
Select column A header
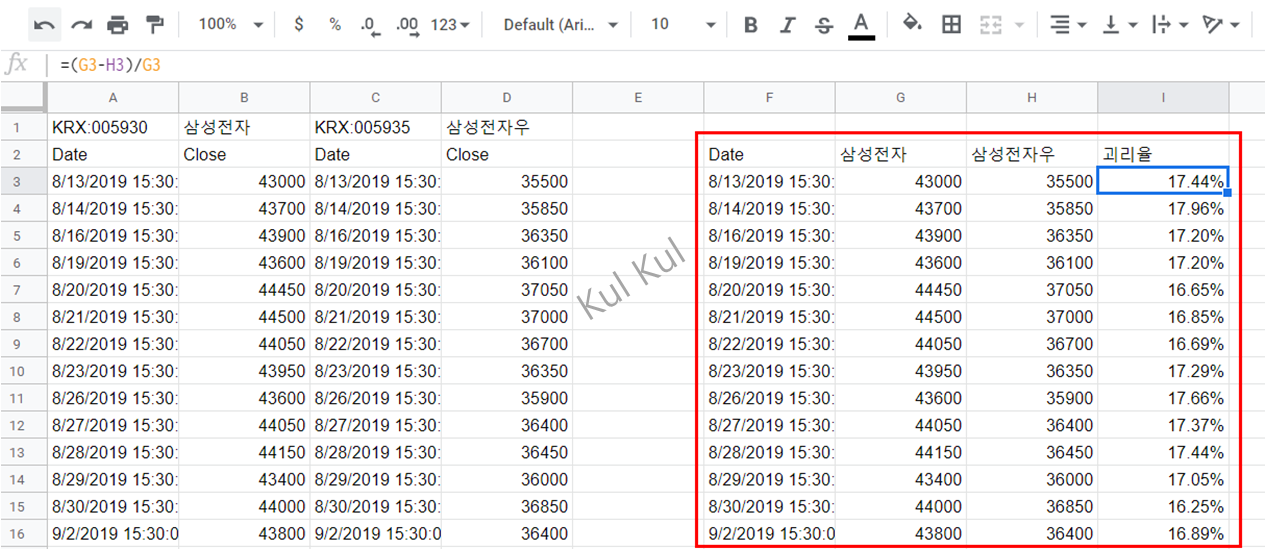point(113,97)
